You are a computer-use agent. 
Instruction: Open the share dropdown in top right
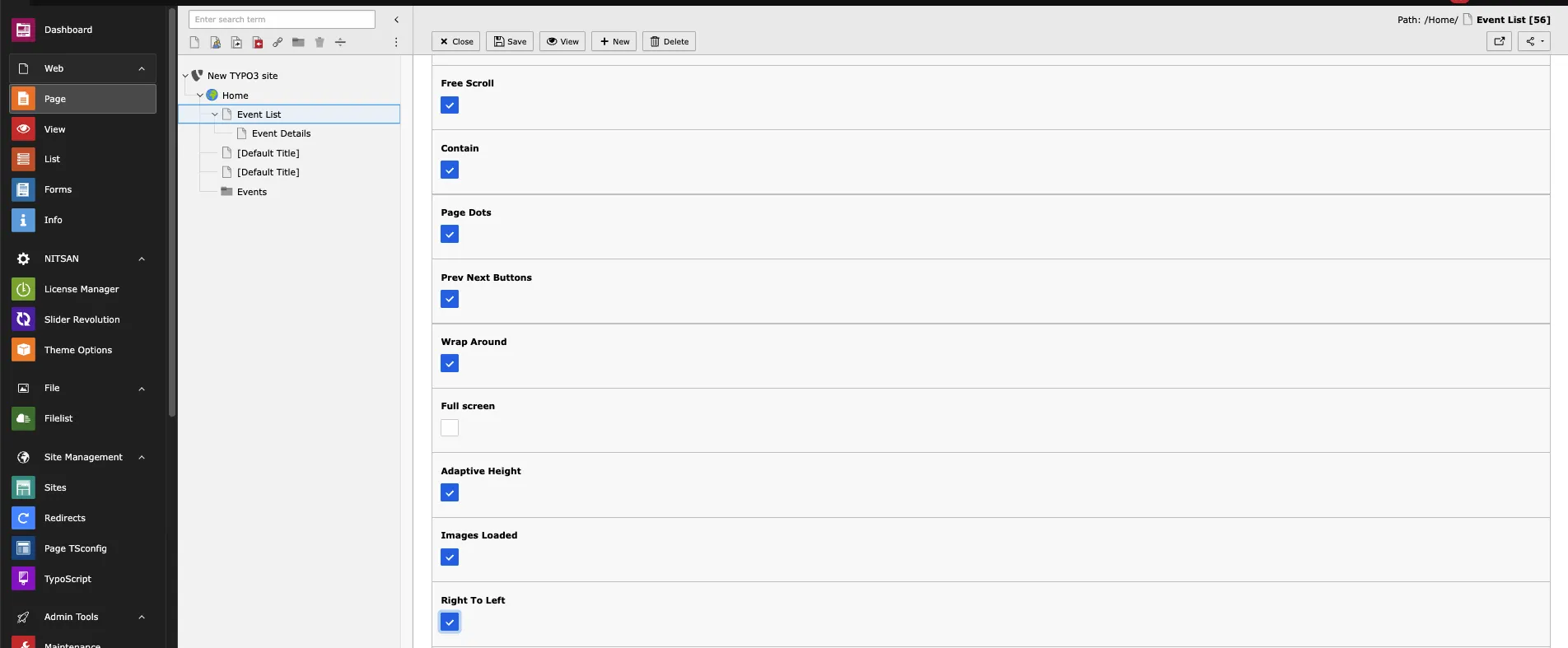pyautogui.click(x=1534, y=41)
